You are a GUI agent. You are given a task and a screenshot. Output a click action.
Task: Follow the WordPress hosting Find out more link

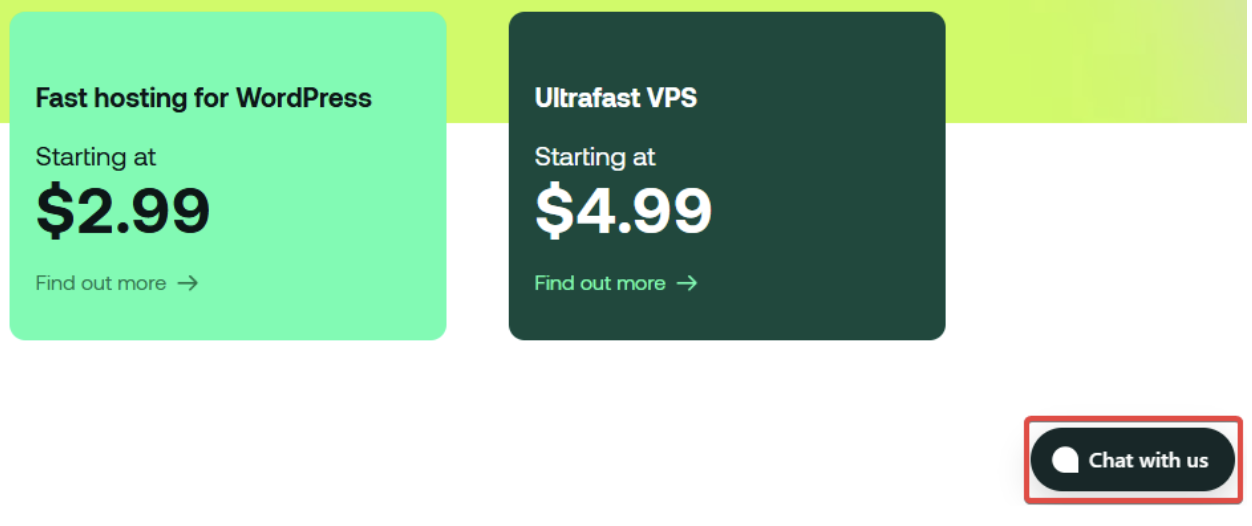[x=101, y=283]
